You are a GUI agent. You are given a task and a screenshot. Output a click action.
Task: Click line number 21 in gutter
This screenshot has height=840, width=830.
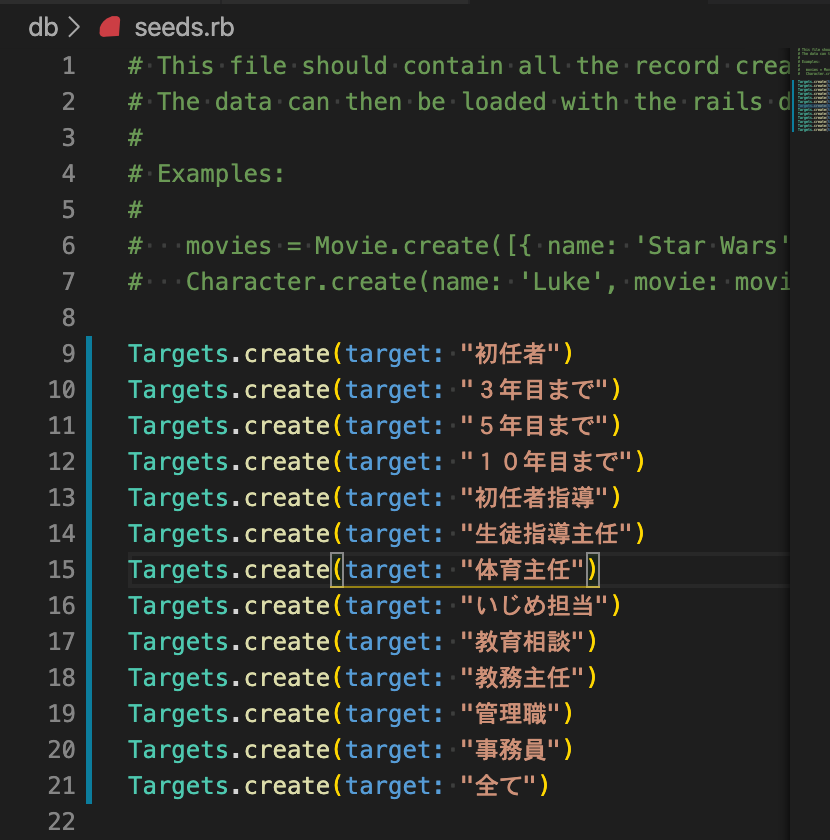pos(62,785)
